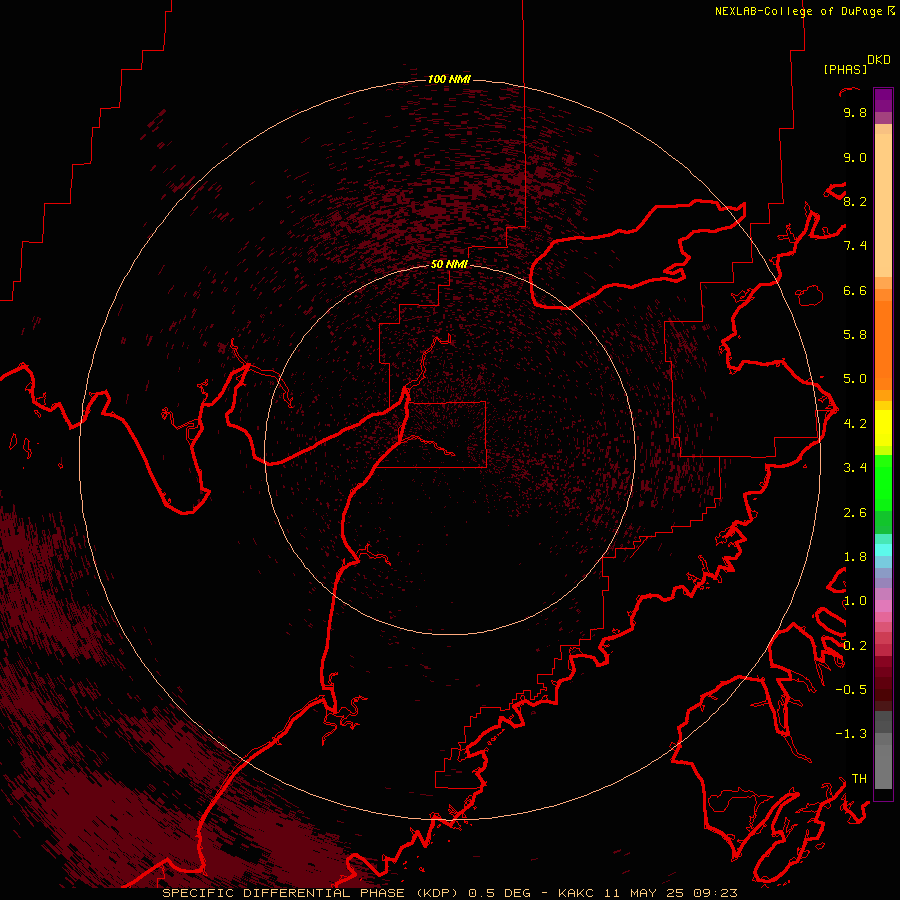Click the [PHAS] units label
Viewport: 900px width, 900px height.
tap(845, 70)
